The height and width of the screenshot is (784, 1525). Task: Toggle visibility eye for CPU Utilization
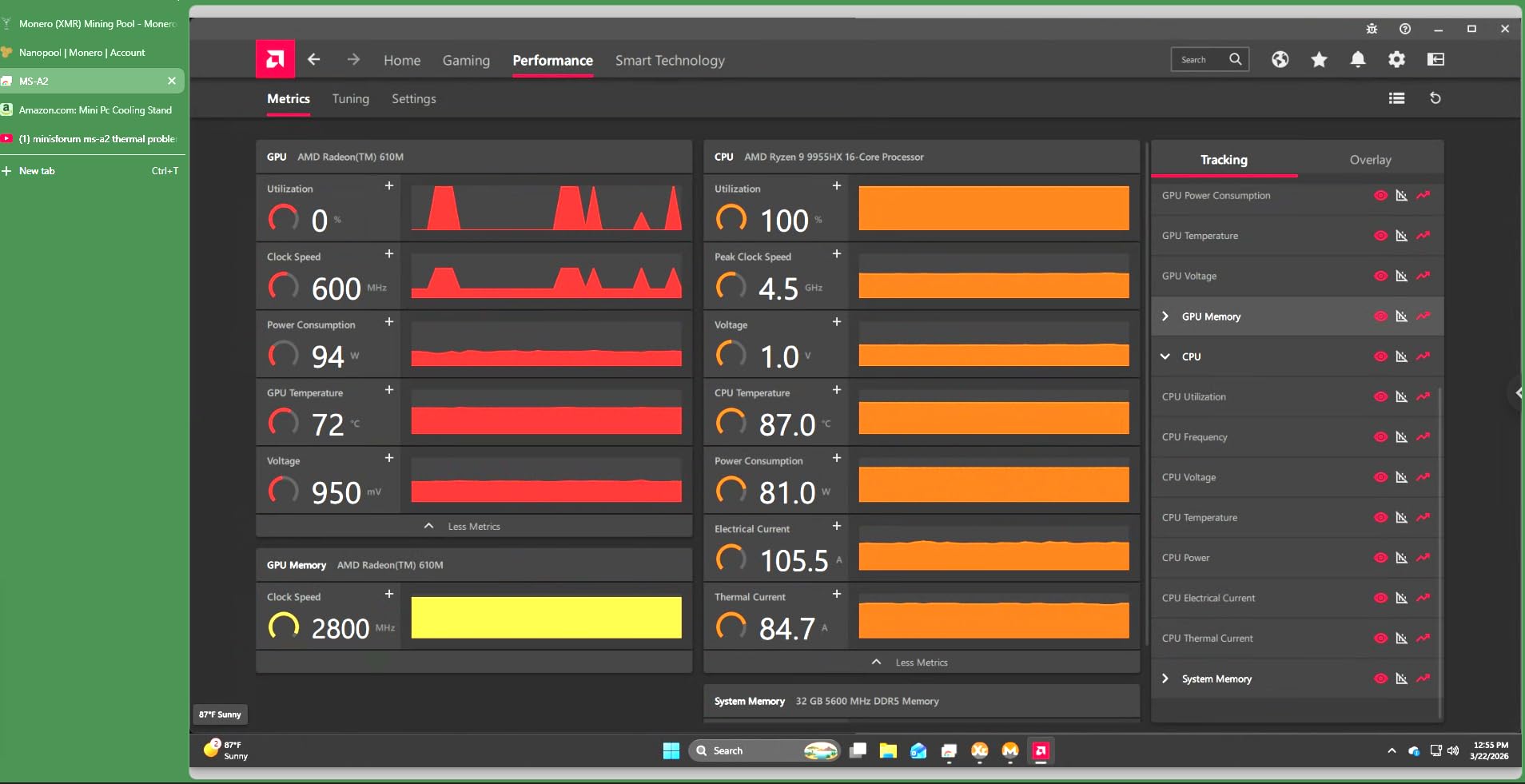1380,396
